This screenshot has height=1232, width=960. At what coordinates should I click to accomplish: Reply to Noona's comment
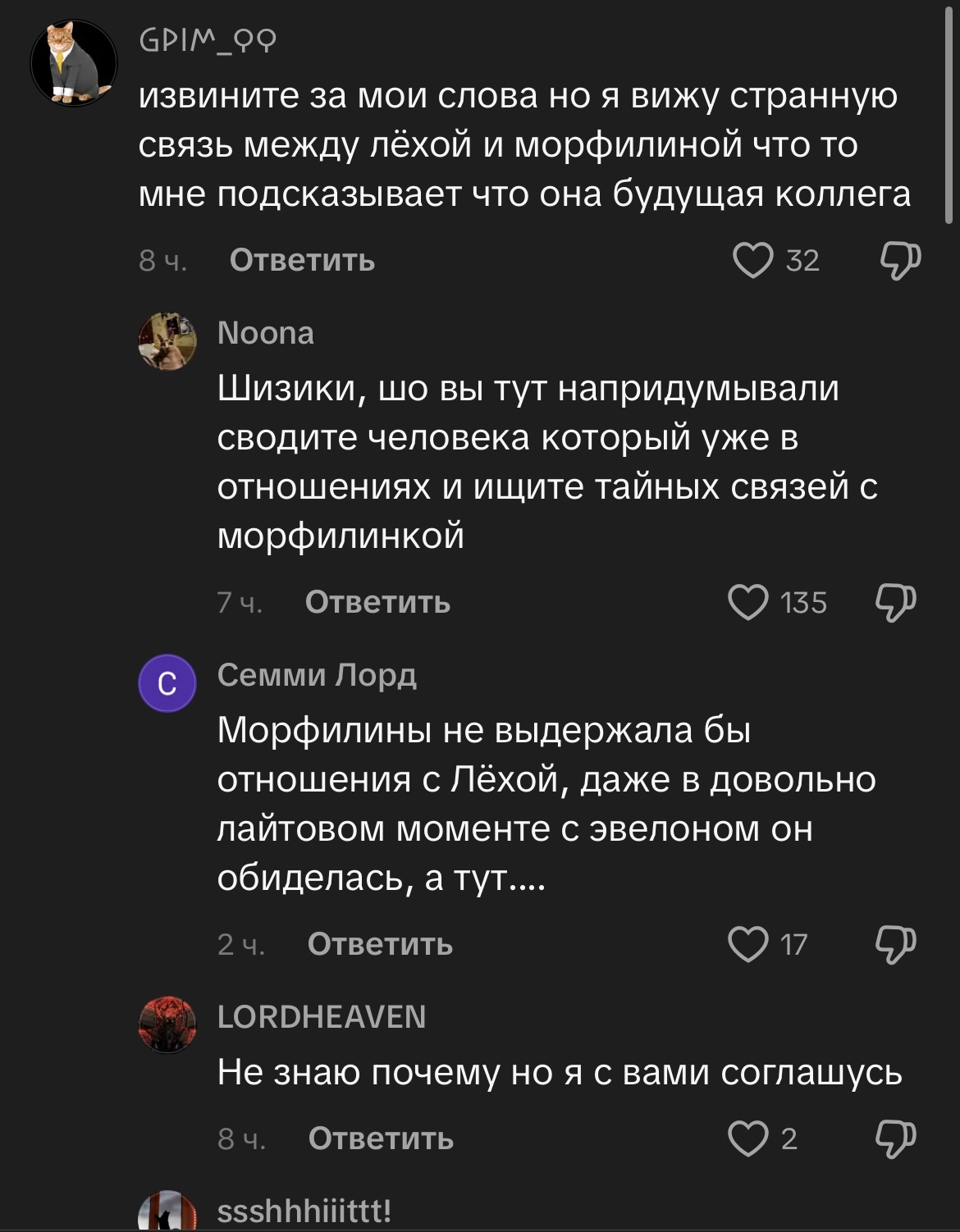[377, 603]
